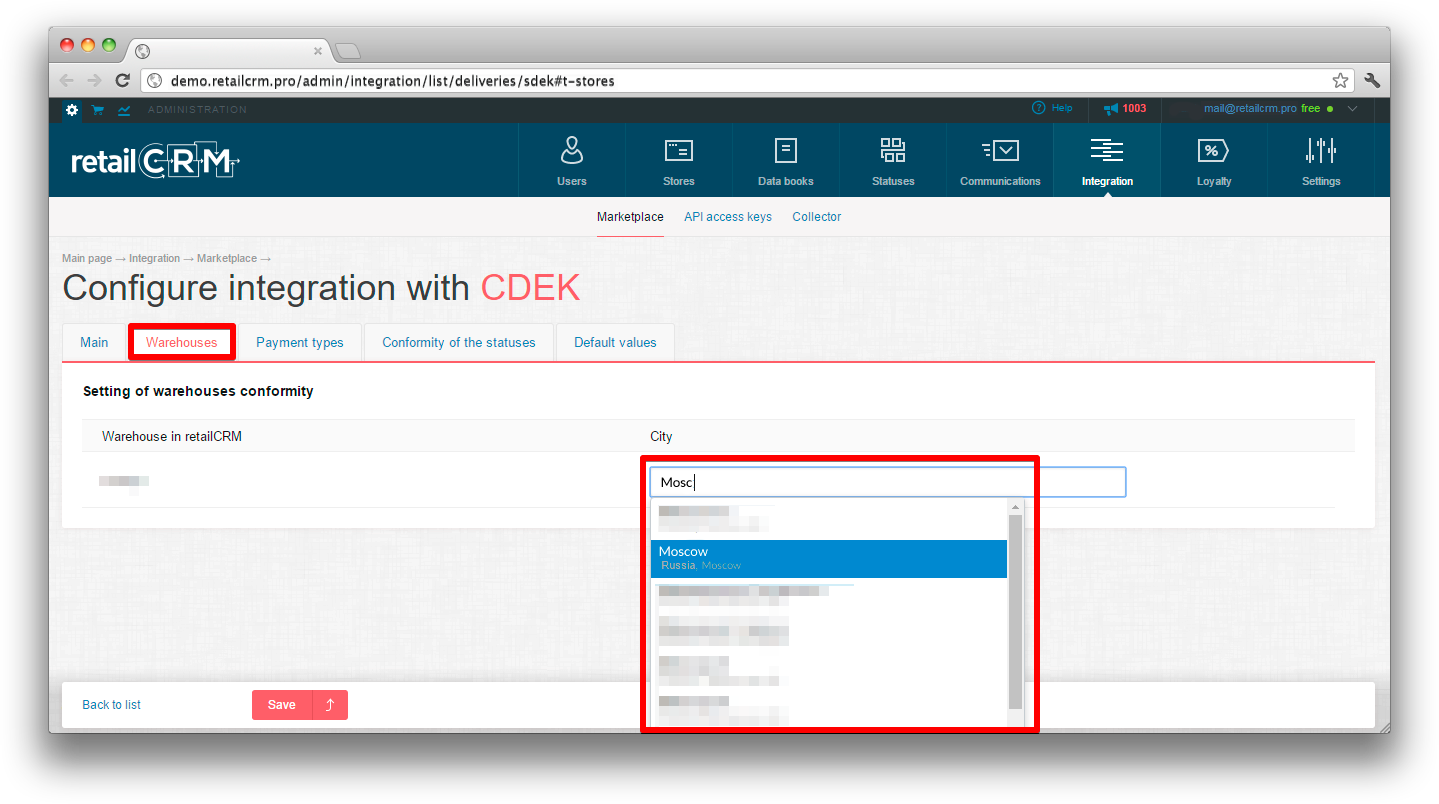Image resolution: width=1439 pixels, height=804 pixels.
Task: Open the Settings section
Action: (x=1321, y=160)
